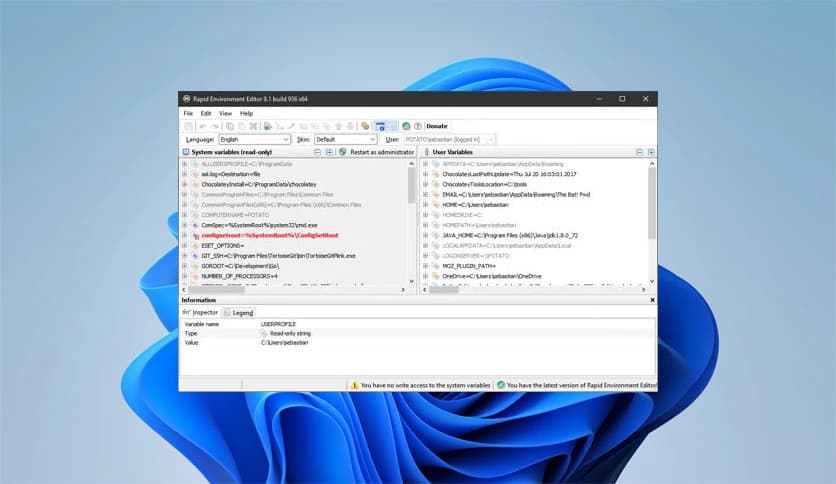Click the Read-only string type value
This screenshot has height=484, width=836.
[x=290, y=333]
